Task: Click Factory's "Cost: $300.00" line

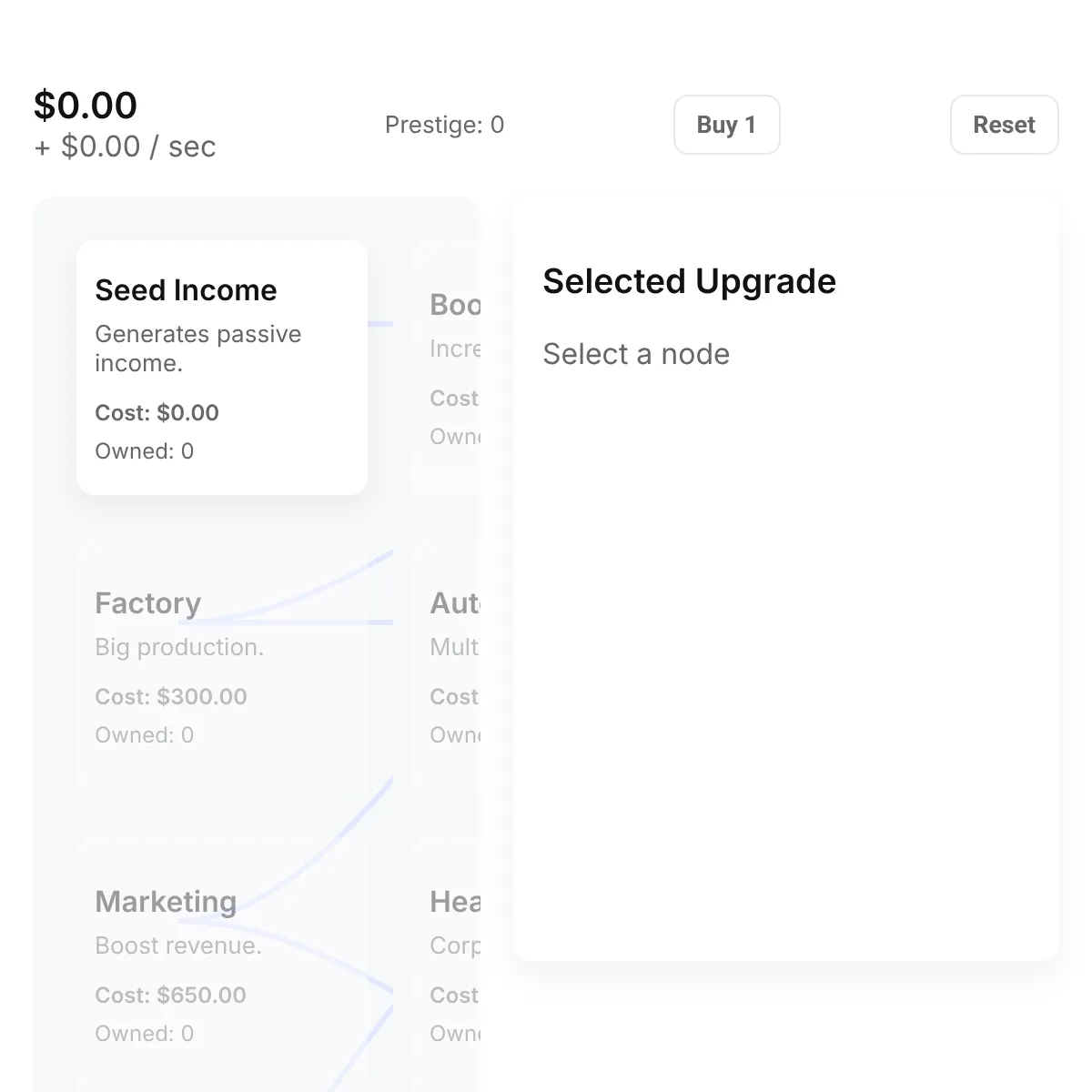Action: click(x=171, y=696)
